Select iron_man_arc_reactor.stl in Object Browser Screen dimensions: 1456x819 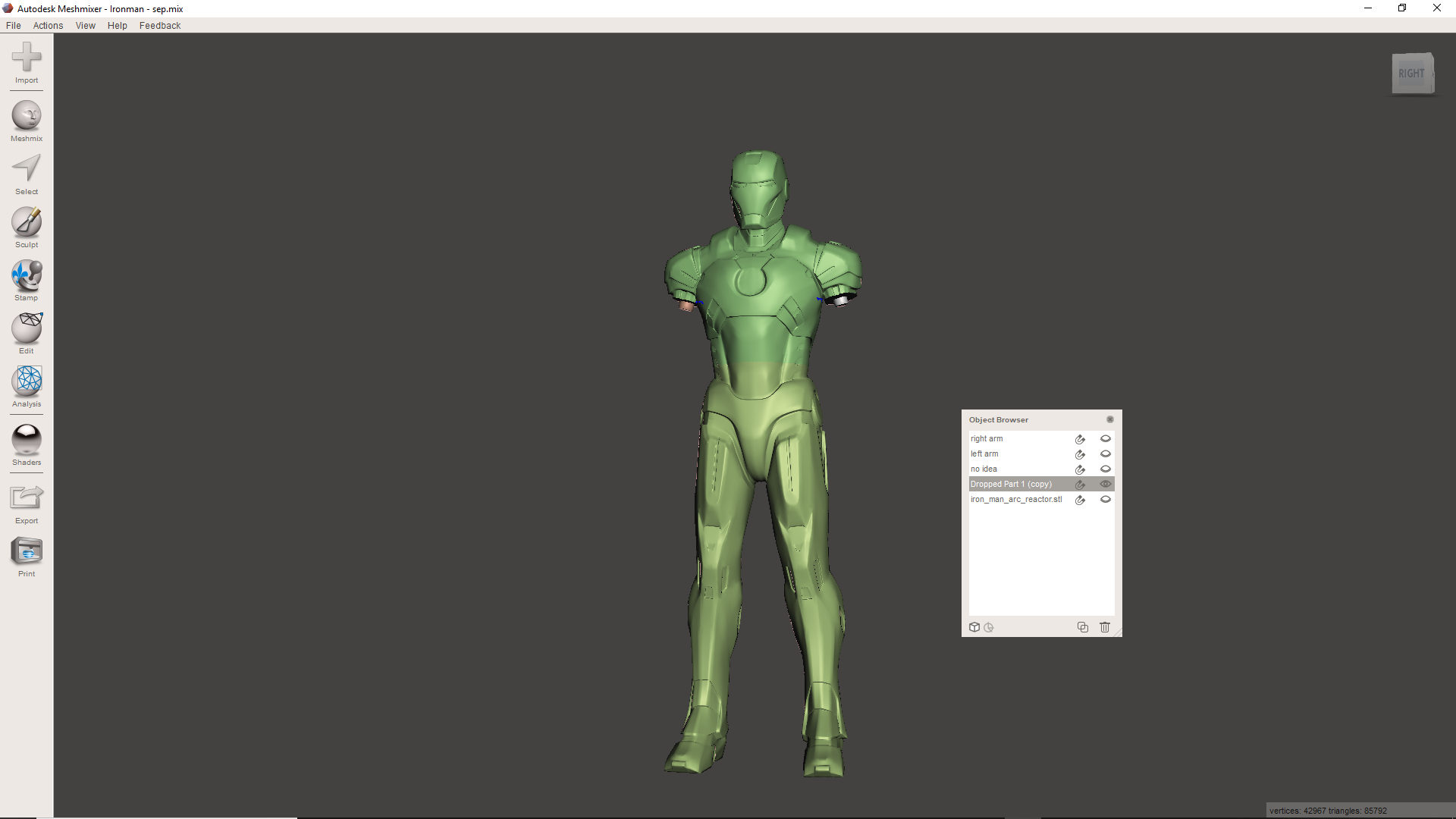click(1016, 499)
